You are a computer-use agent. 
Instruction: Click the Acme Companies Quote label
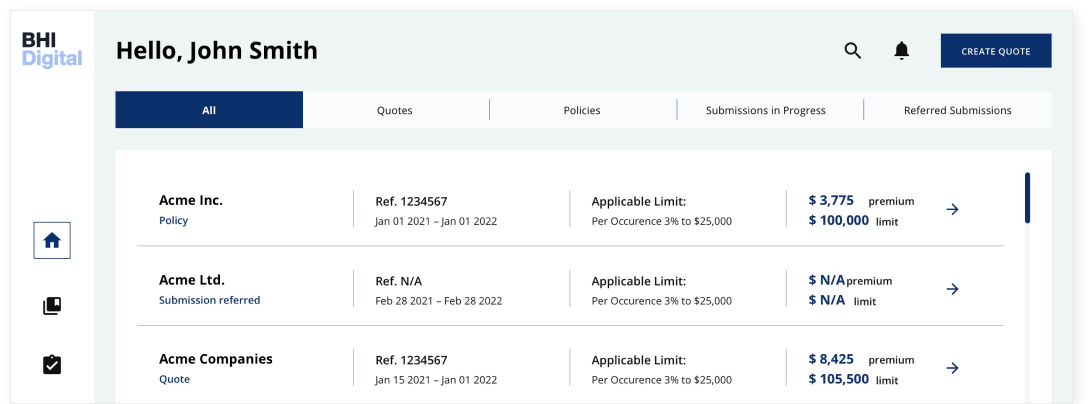(174, 379)
